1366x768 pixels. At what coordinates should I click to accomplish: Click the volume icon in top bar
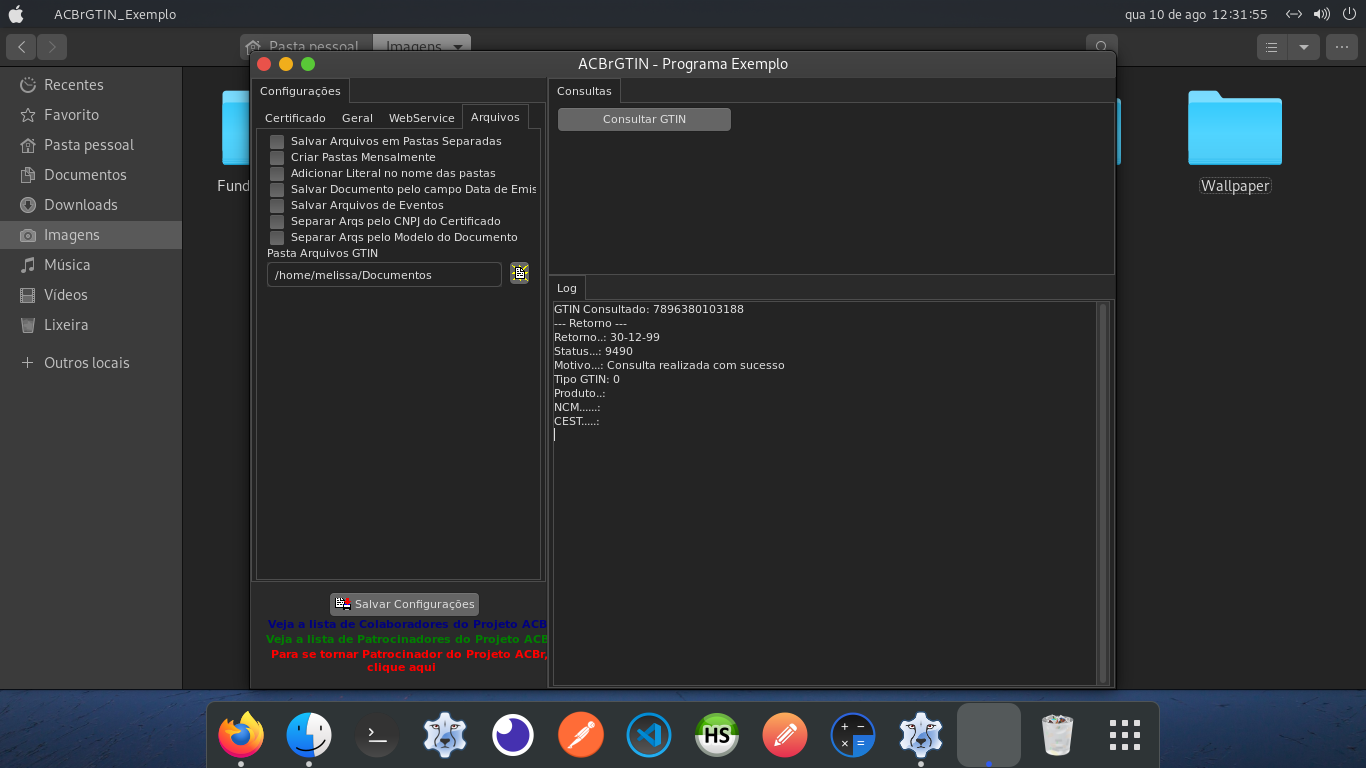[1321, 14]
